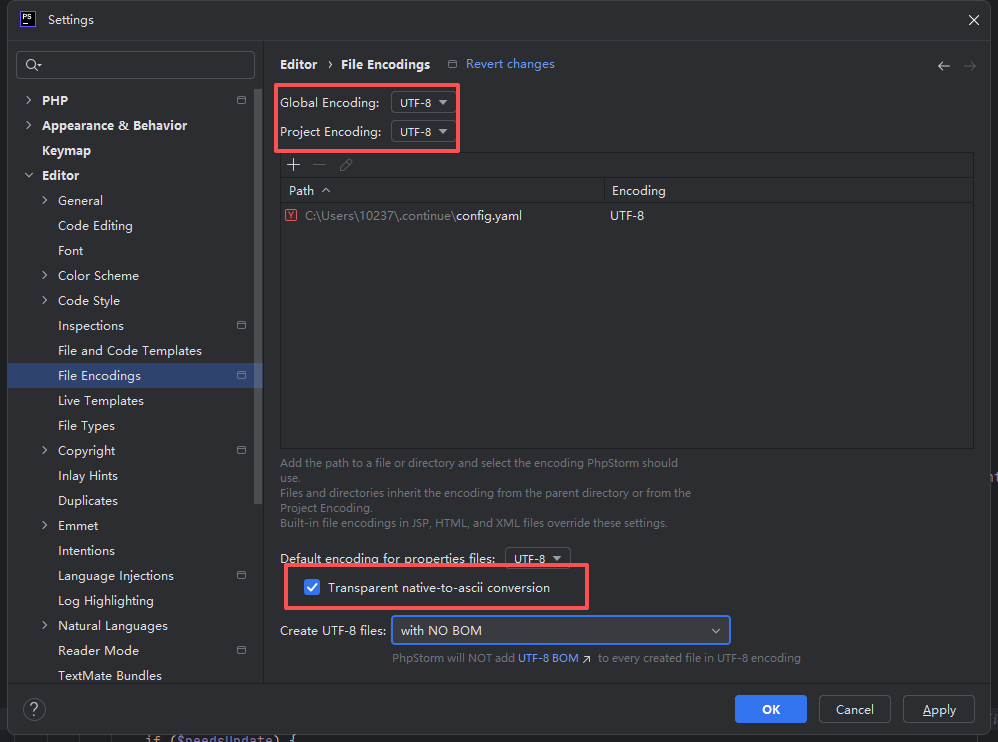Click the edit path pencil icon
The image size is (998, 742).
tap(346, 165)
